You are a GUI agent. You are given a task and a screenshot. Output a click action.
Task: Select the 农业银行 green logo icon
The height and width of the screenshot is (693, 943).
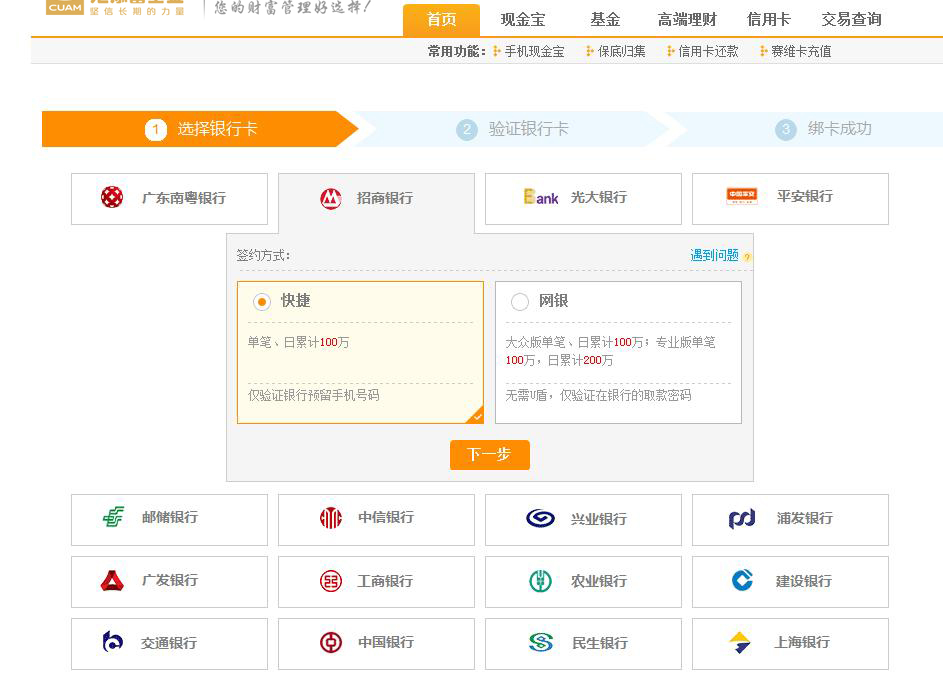pyautogui.click(x=540, y=581)
